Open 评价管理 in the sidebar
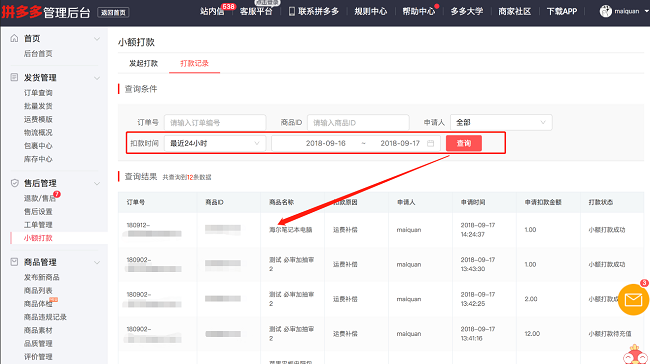Viewport: 650px width, 364px height. [x=38, y=357]
